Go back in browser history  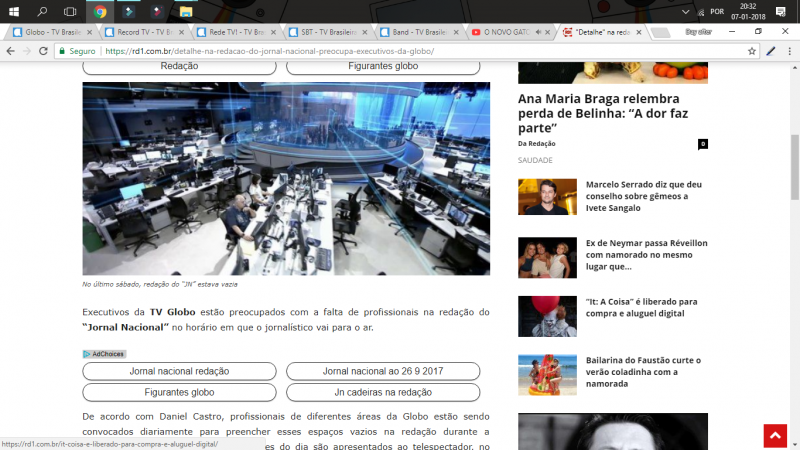(x=11, y=51)
